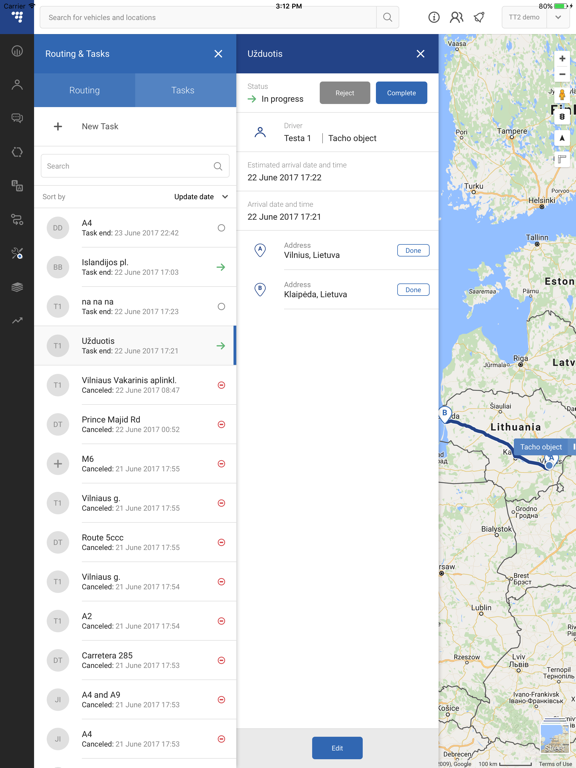Close the Užduotis detail panel

tap(421, 54)
